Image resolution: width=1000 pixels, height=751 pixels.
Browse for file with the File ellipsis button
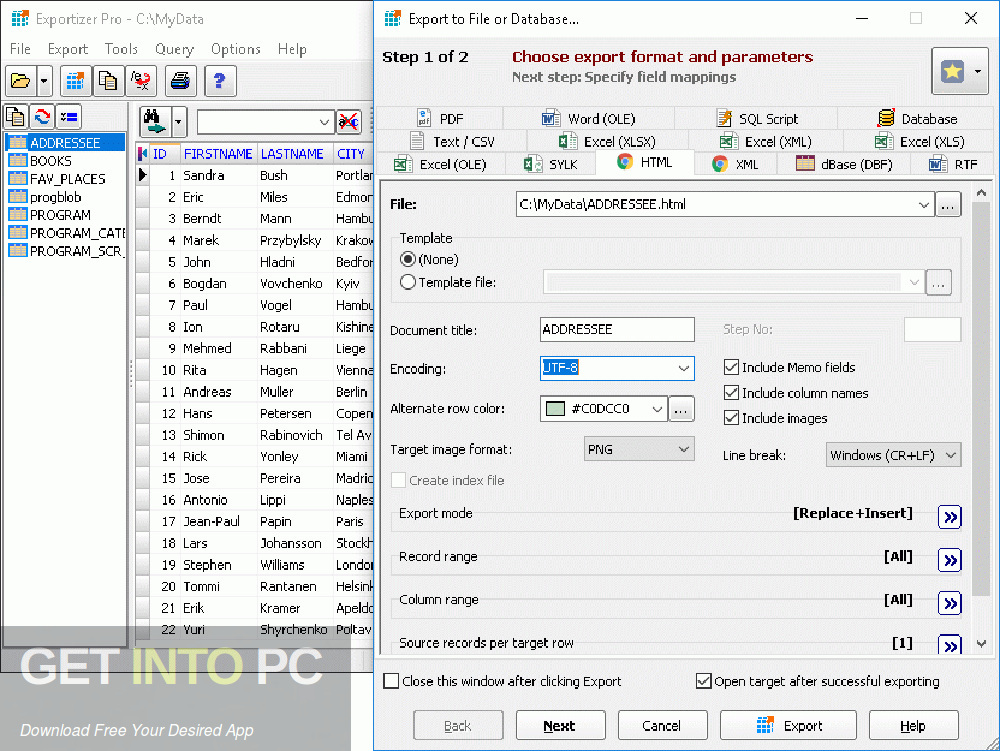[948, 205]
